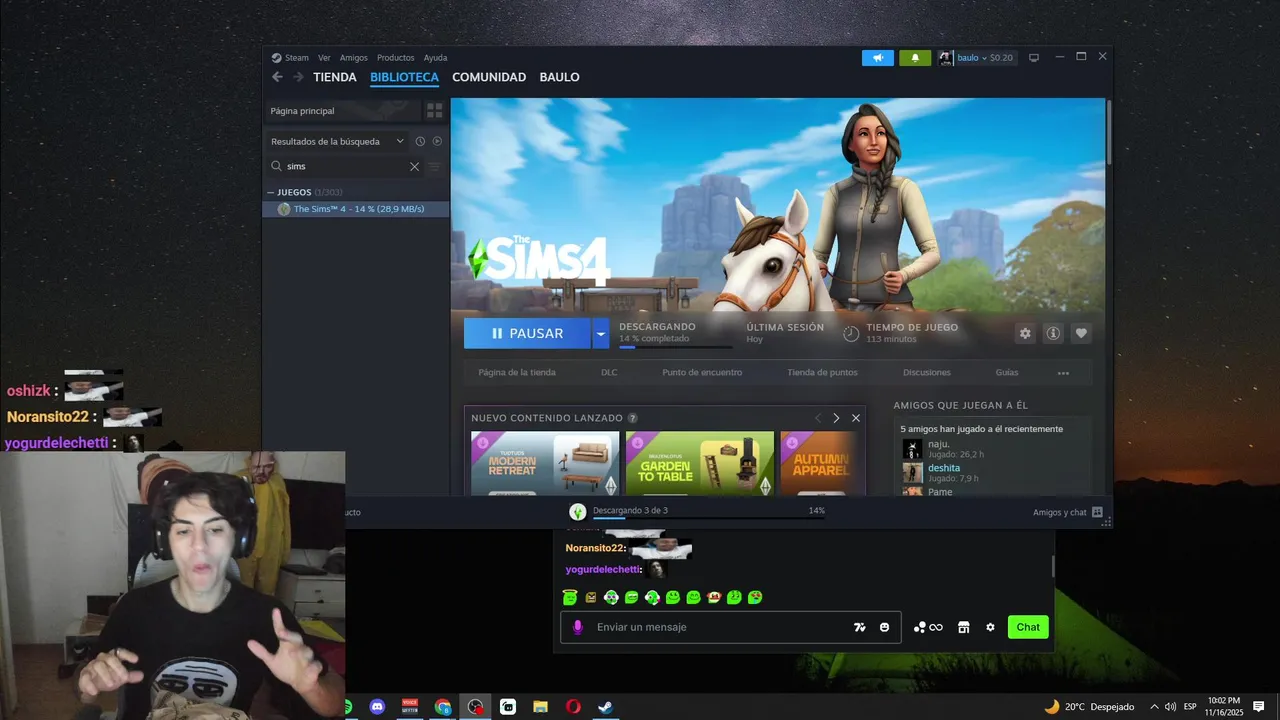Open friend naju. profile
The width and height of the screenshot is (1280, 720).
coord(938,444)
